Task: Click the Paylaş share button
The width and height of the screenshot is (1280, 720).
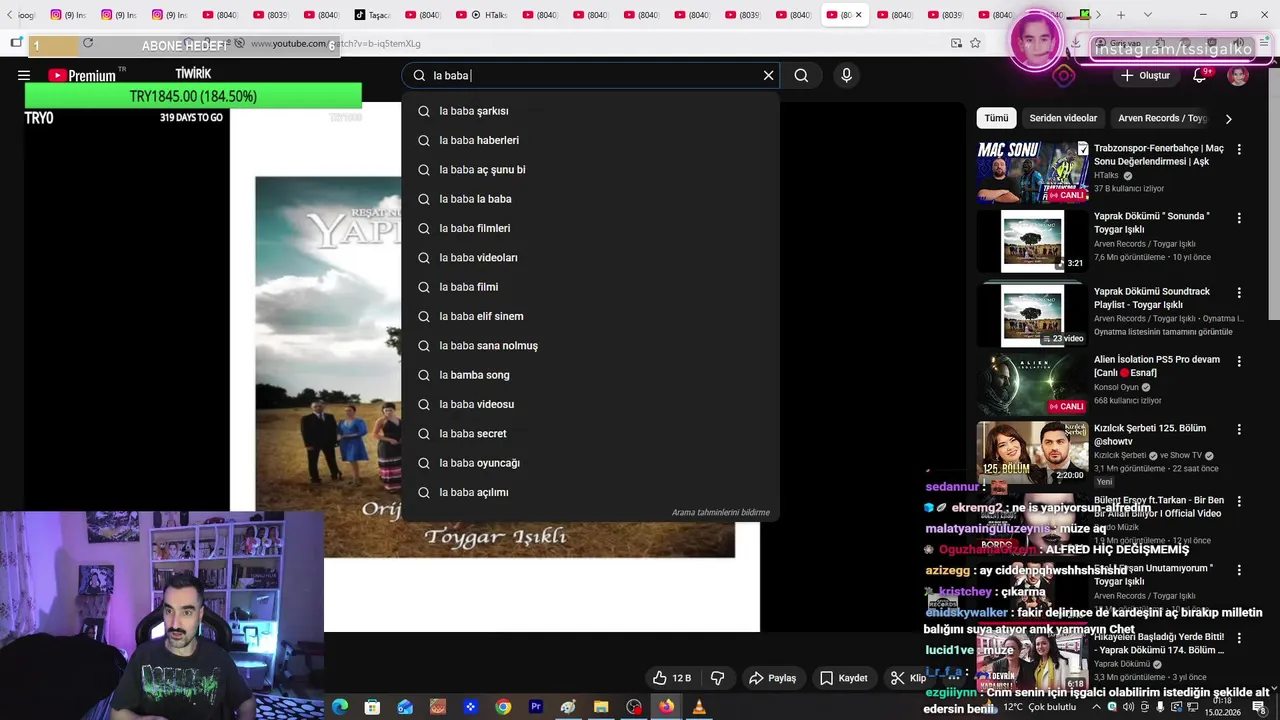Action: [772, 678]
